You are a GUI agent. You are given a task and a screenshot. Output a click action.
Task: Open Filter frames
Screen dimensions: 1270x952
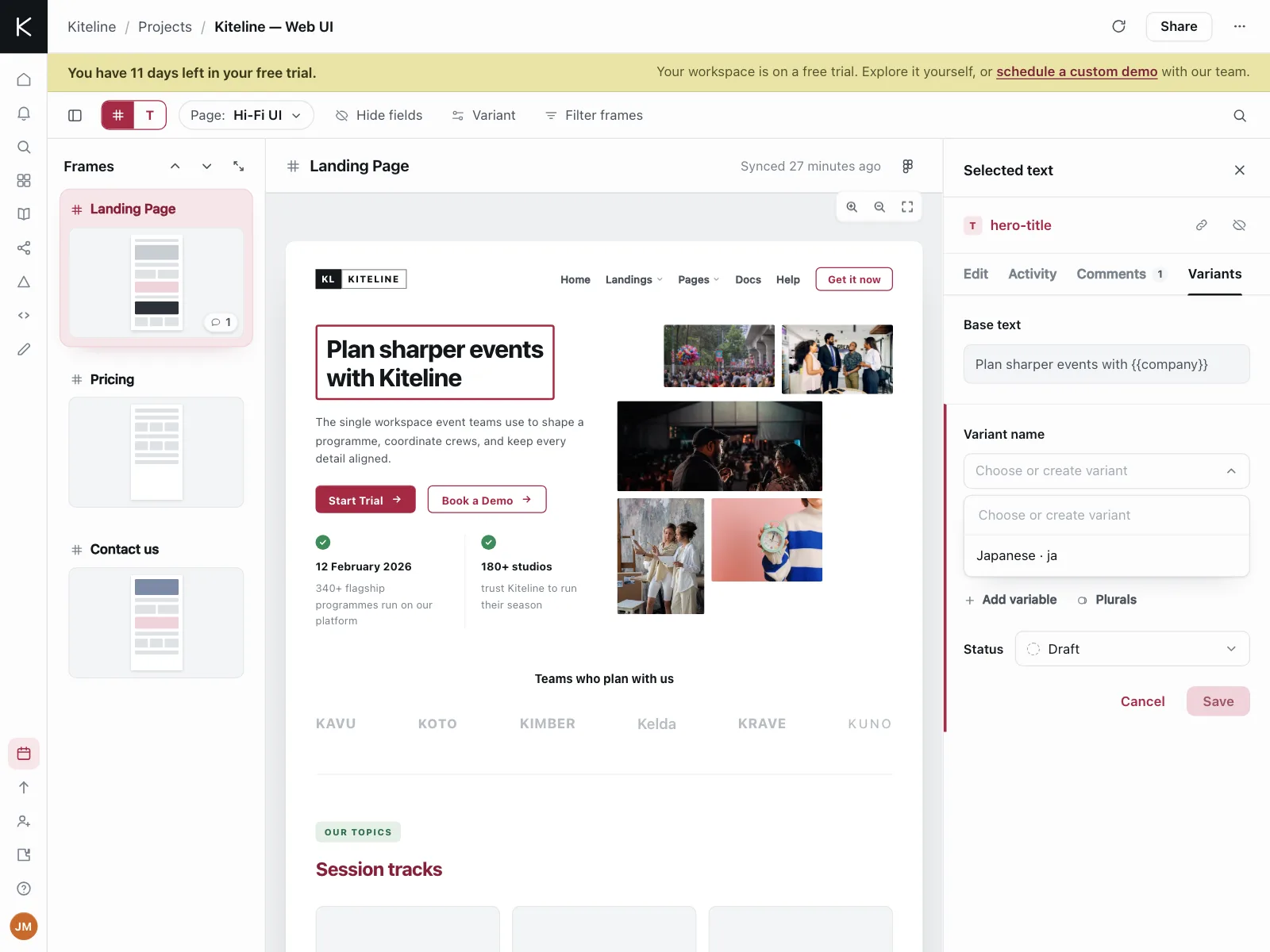(x=594, y=116)
